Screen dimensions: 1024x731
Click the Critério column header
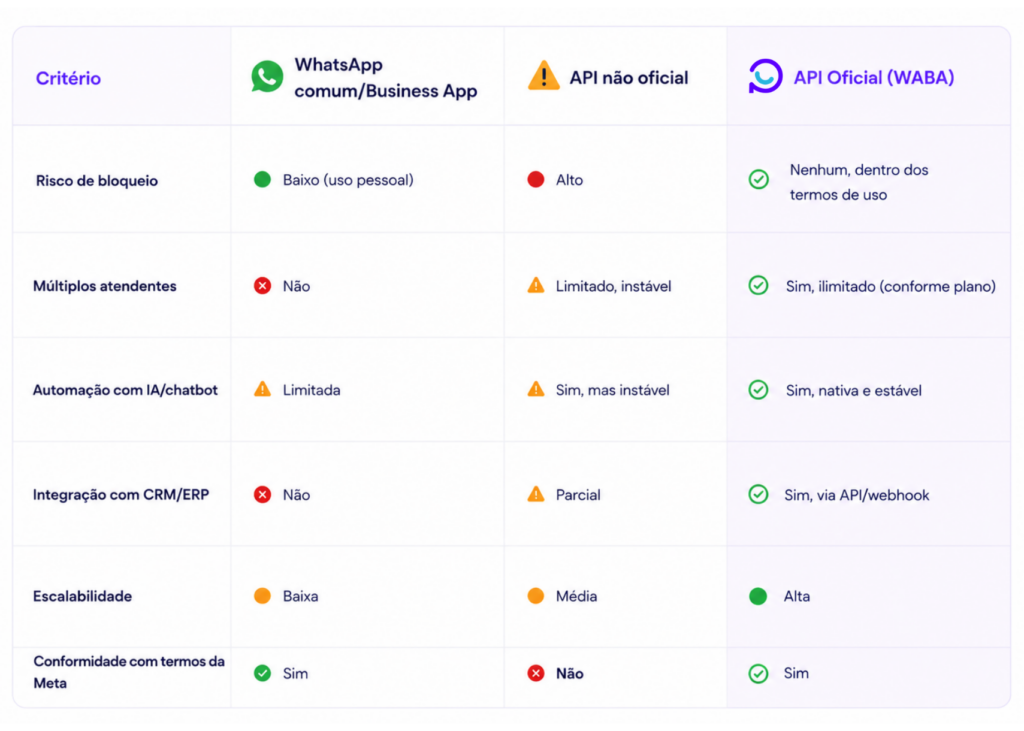tap(69, 78)
